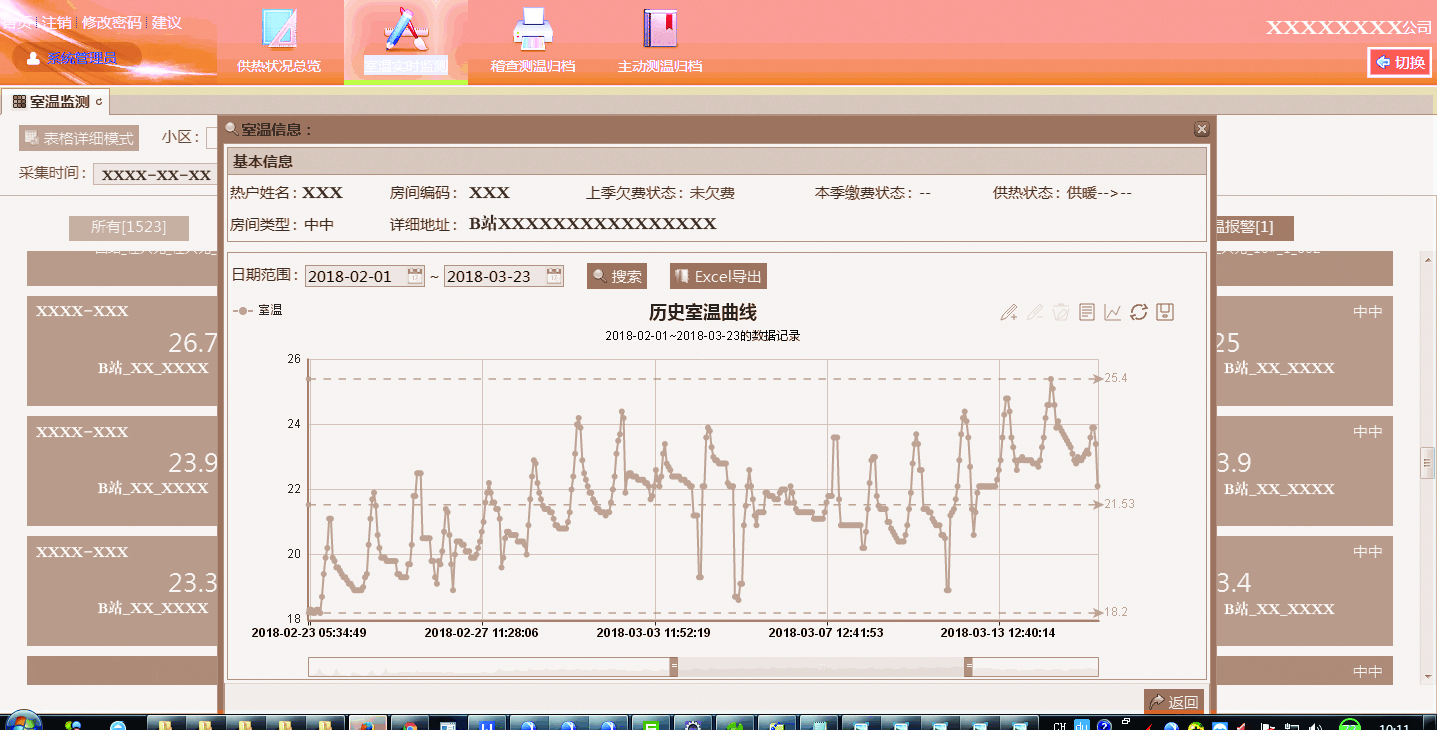1437x730 pixels.
Task: Open 主动测温归档 book icon
Action: (659, 30)
